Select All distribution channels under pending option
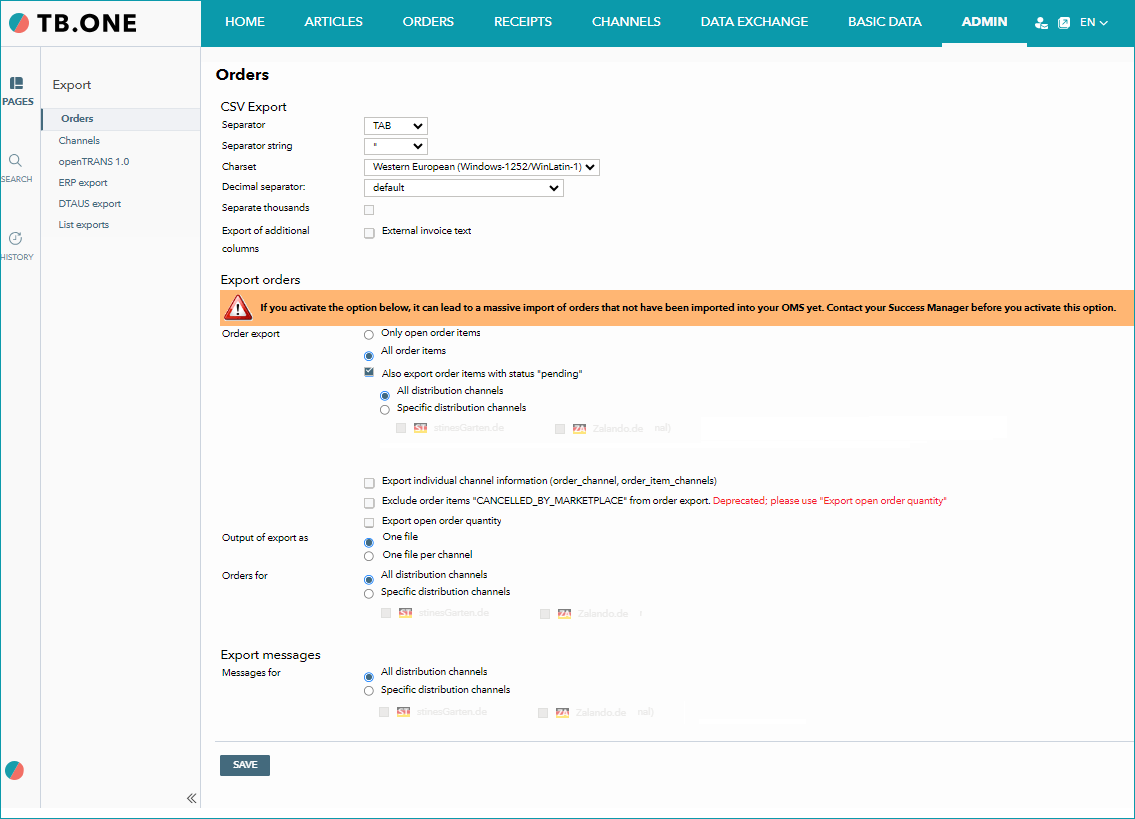This screenshot has height=819, width=1135. 385,395
